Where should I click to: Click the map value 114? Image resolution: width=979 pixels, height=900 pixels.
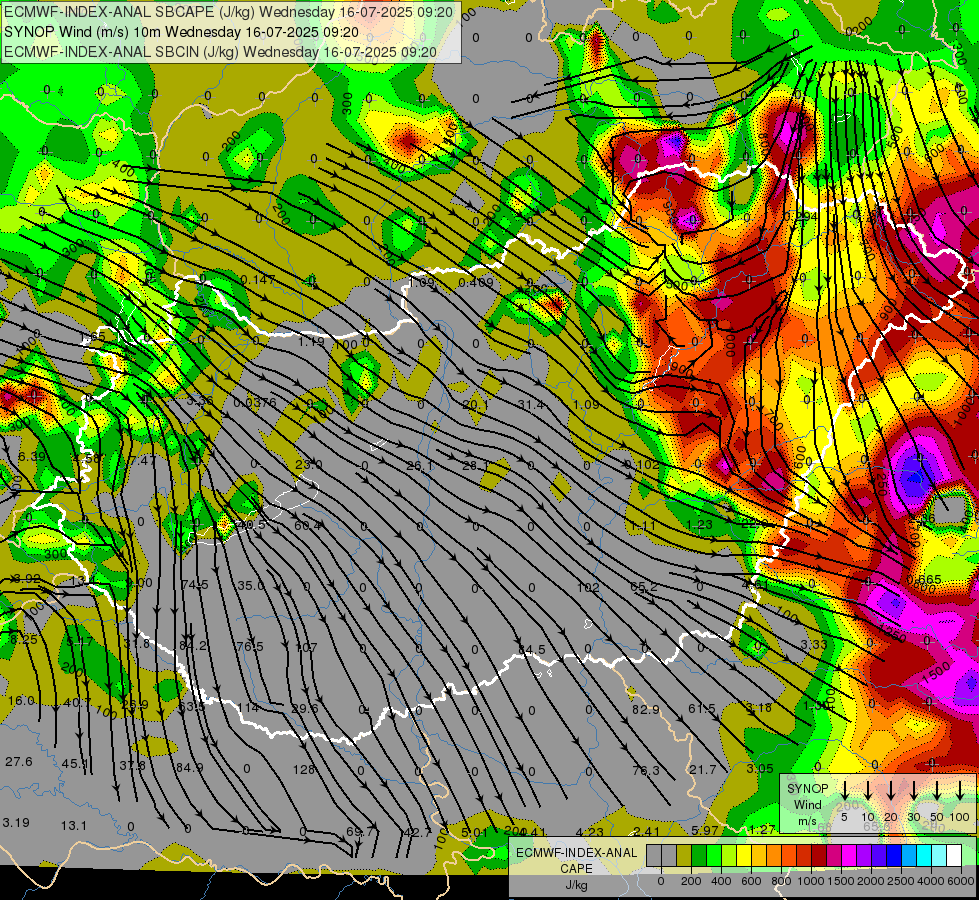coord(248,708)
